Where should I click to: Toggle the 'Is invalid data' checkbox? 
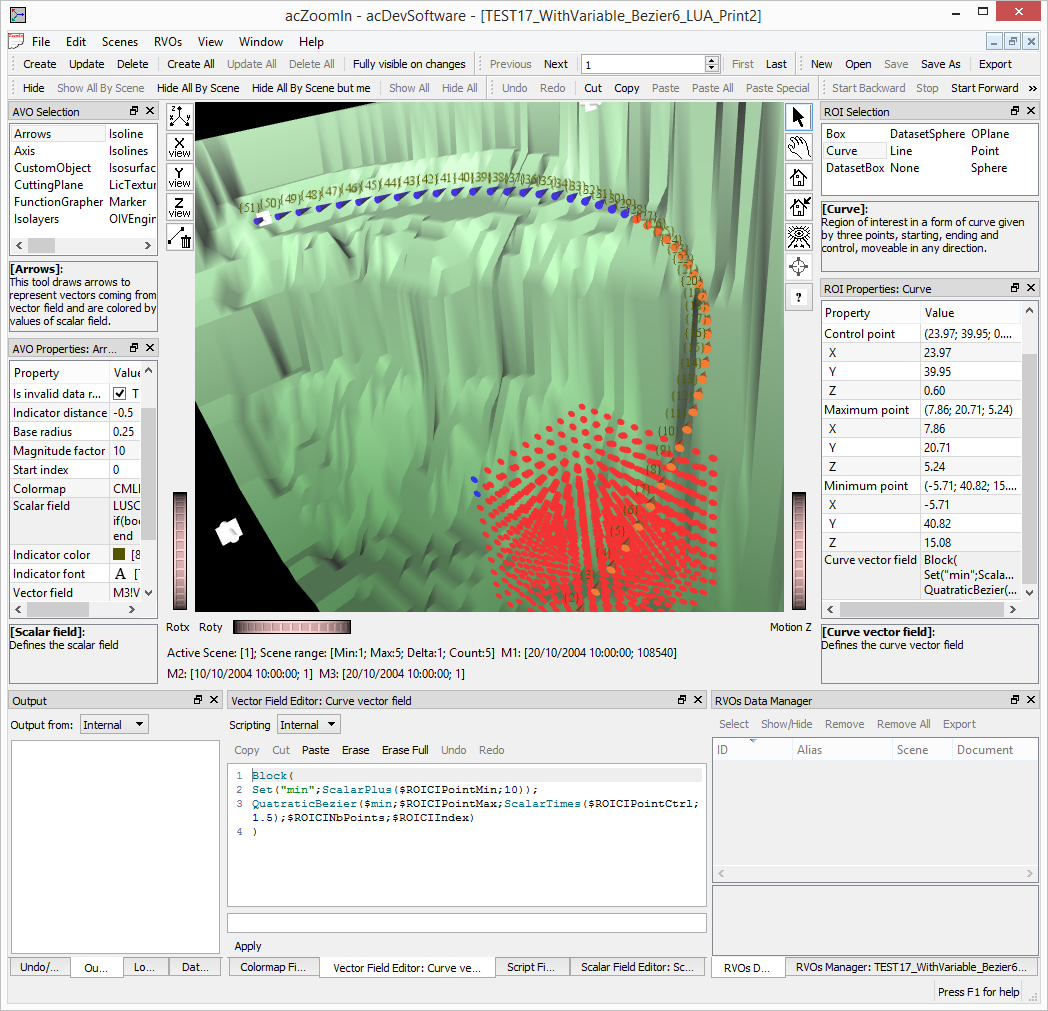click(120, 394)
